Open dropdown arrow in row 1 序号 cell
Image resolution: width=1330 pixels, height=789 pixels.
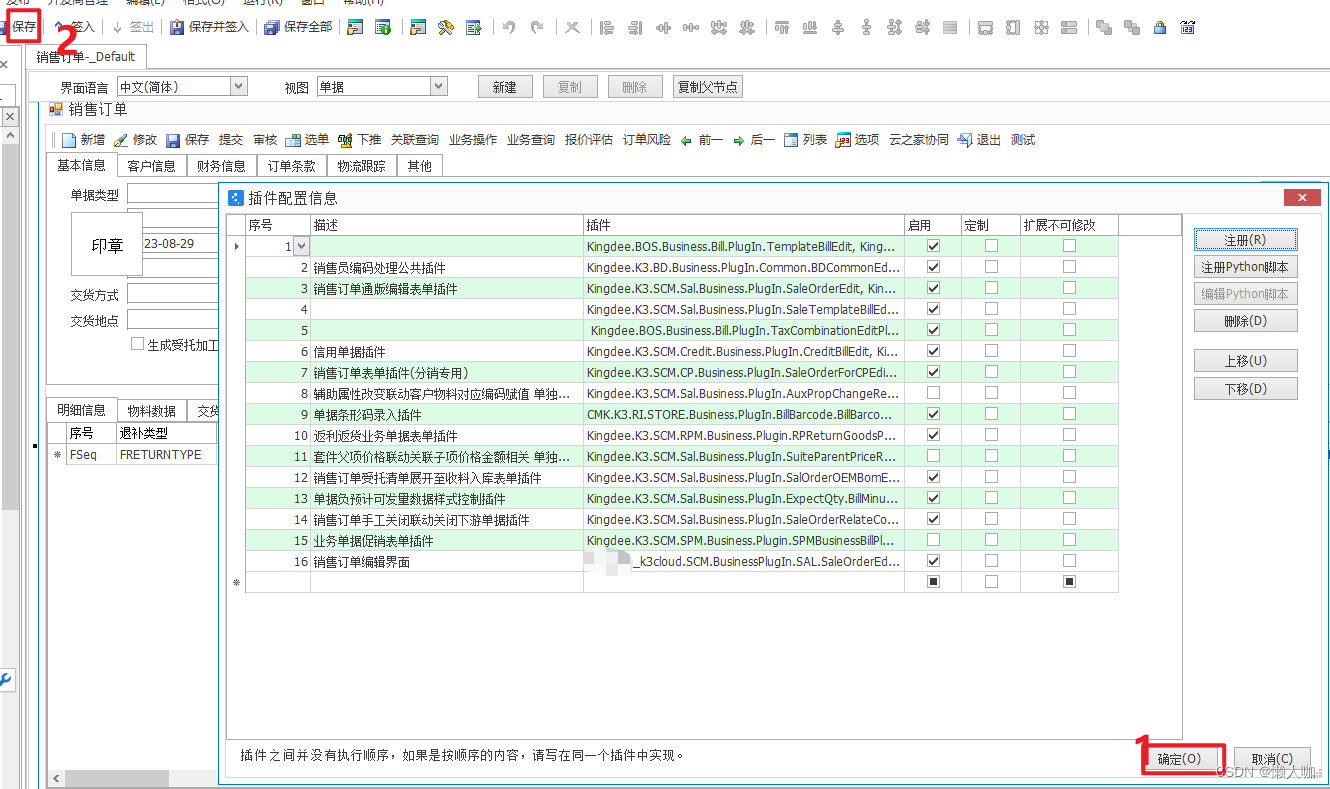301,246
